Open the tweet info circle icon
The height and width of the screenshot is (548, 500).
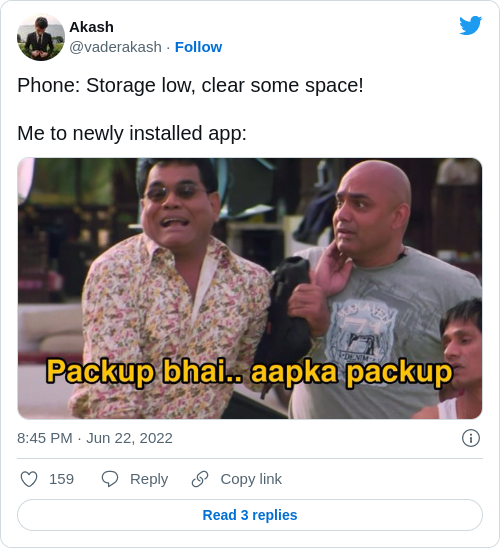(x=471, y=438)
